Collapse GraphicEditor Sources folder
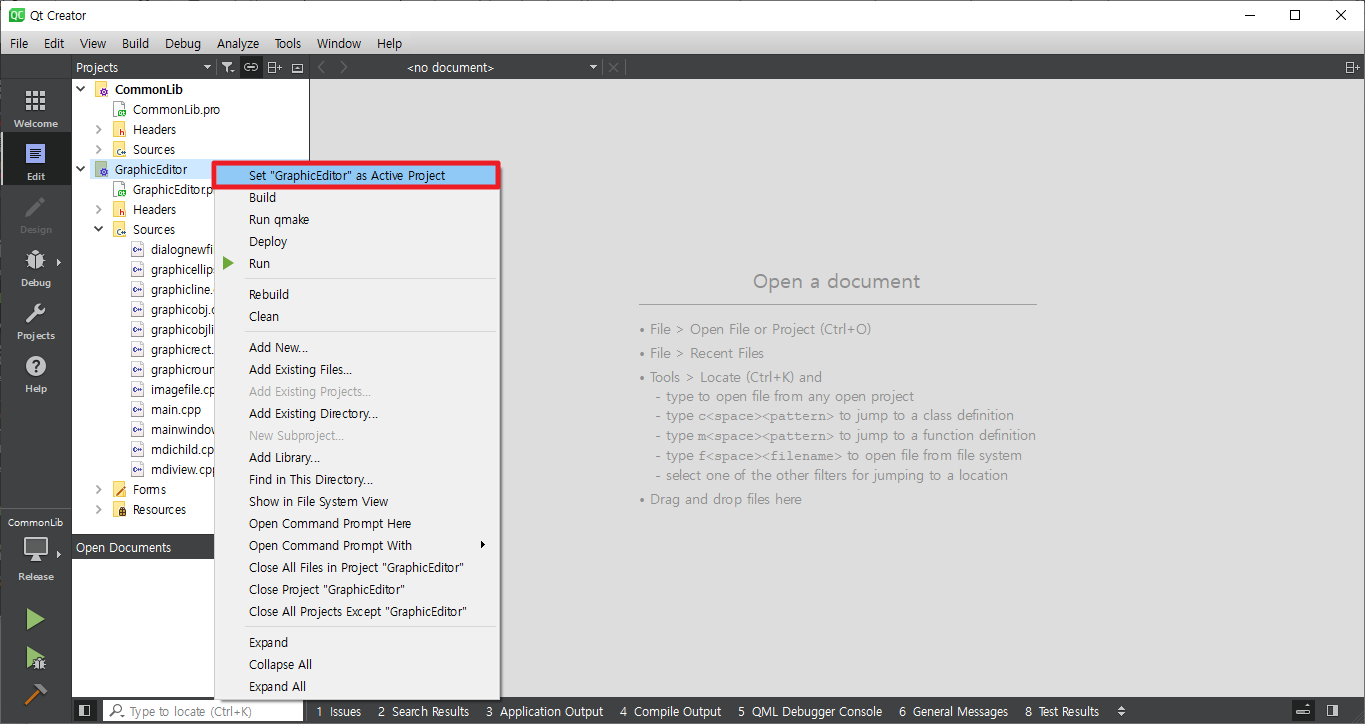The width and height of the screenshot is (1365, 724). click(98, 229)
